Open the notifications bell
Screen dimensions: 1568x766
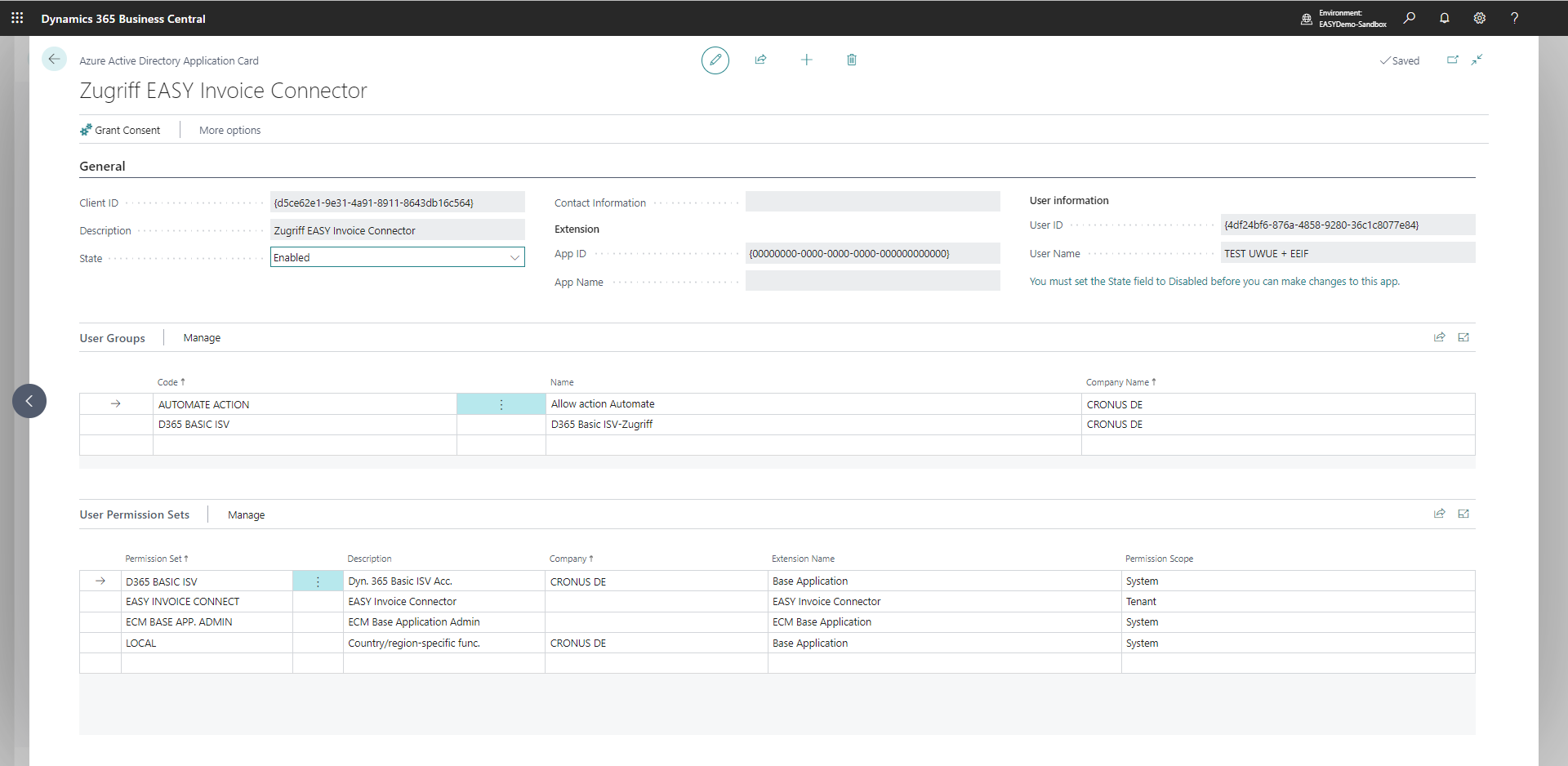coord(1445,18)
